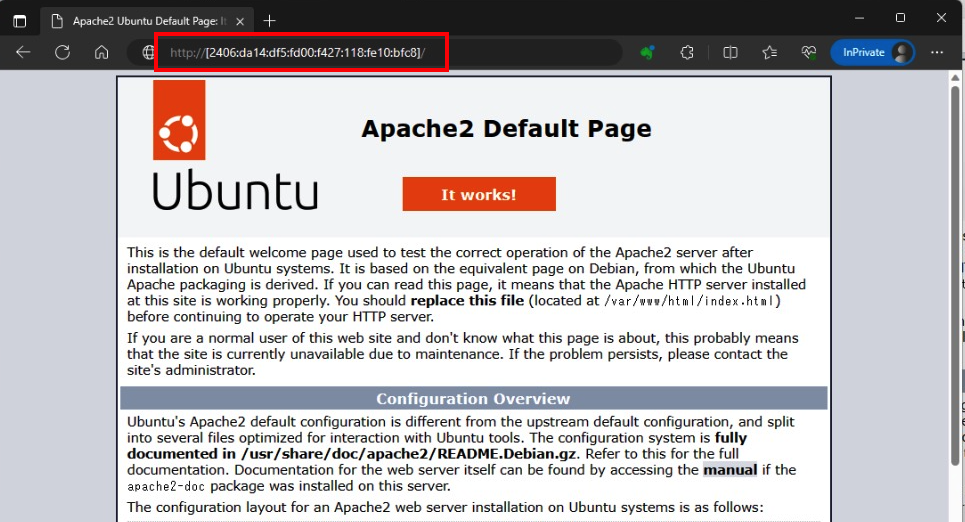Open the InPrivate profile button
The height and width of the screenshot is (522, 965).
pyautogui.click(x=872, y=52)
